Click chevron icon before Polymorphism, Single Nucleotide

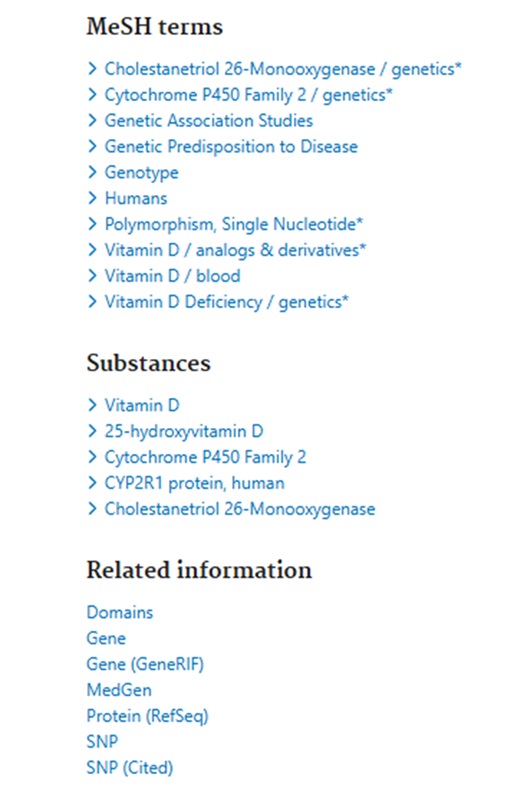(x=92, y=223)
